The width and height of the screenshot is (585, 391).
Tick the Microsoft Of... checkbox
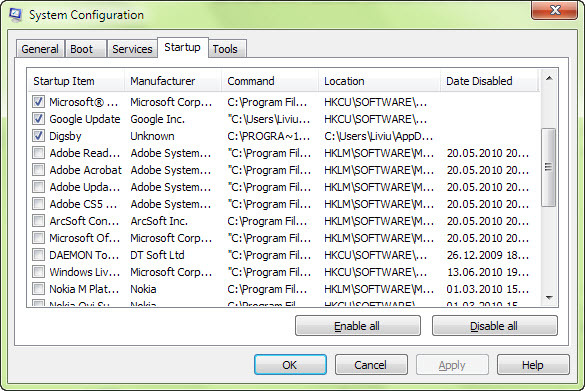[x=38, y=238]
